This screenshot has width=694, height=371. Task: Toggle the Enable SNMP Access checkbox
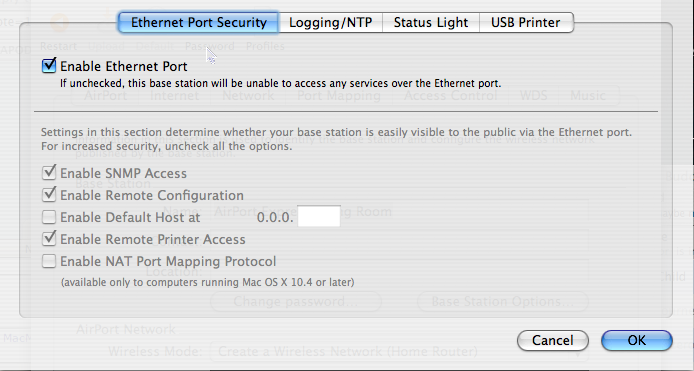pyautogui.click(x=49, y=173)
